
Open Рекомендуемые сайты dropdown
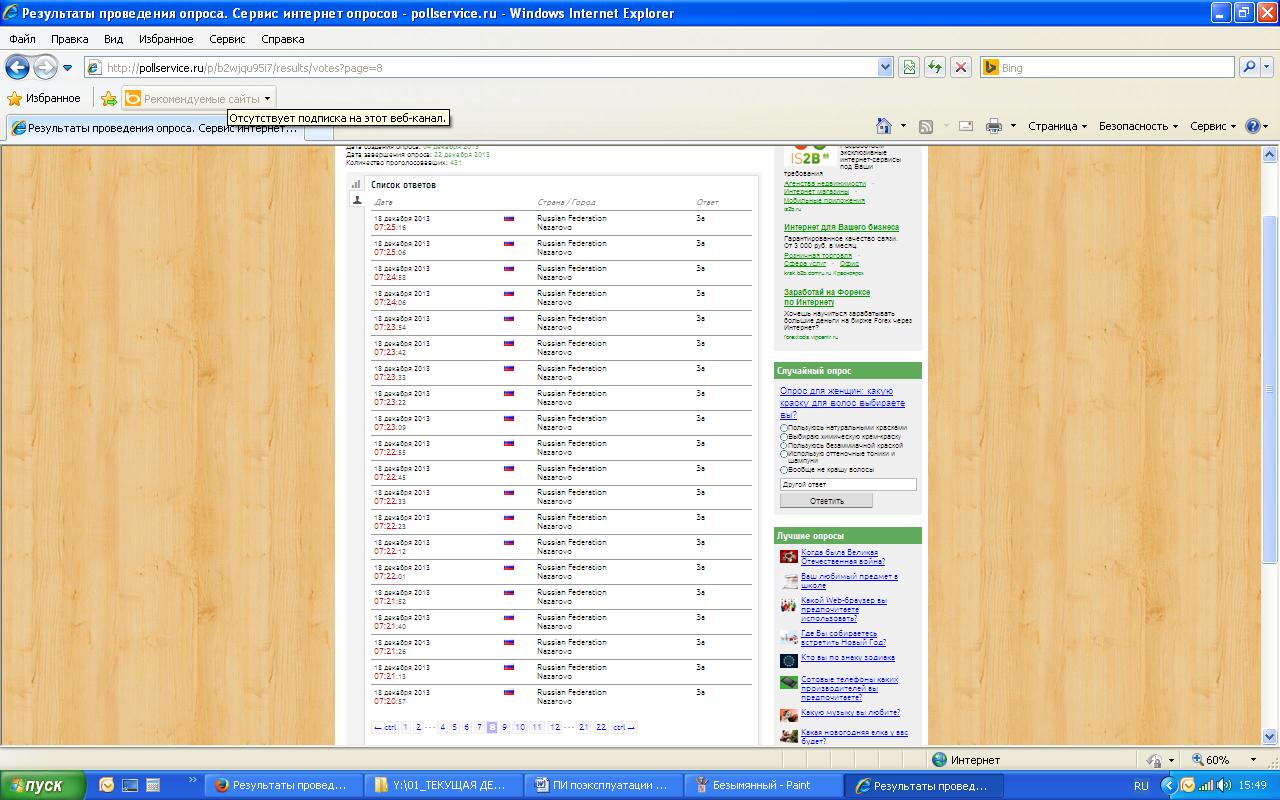[x=197, y=98]
